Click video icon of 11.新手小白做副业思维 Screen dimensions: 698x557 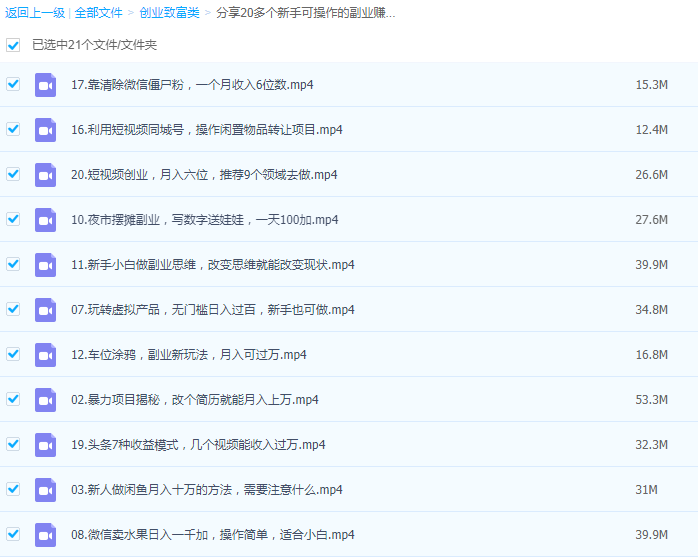[x=45, y=265]
